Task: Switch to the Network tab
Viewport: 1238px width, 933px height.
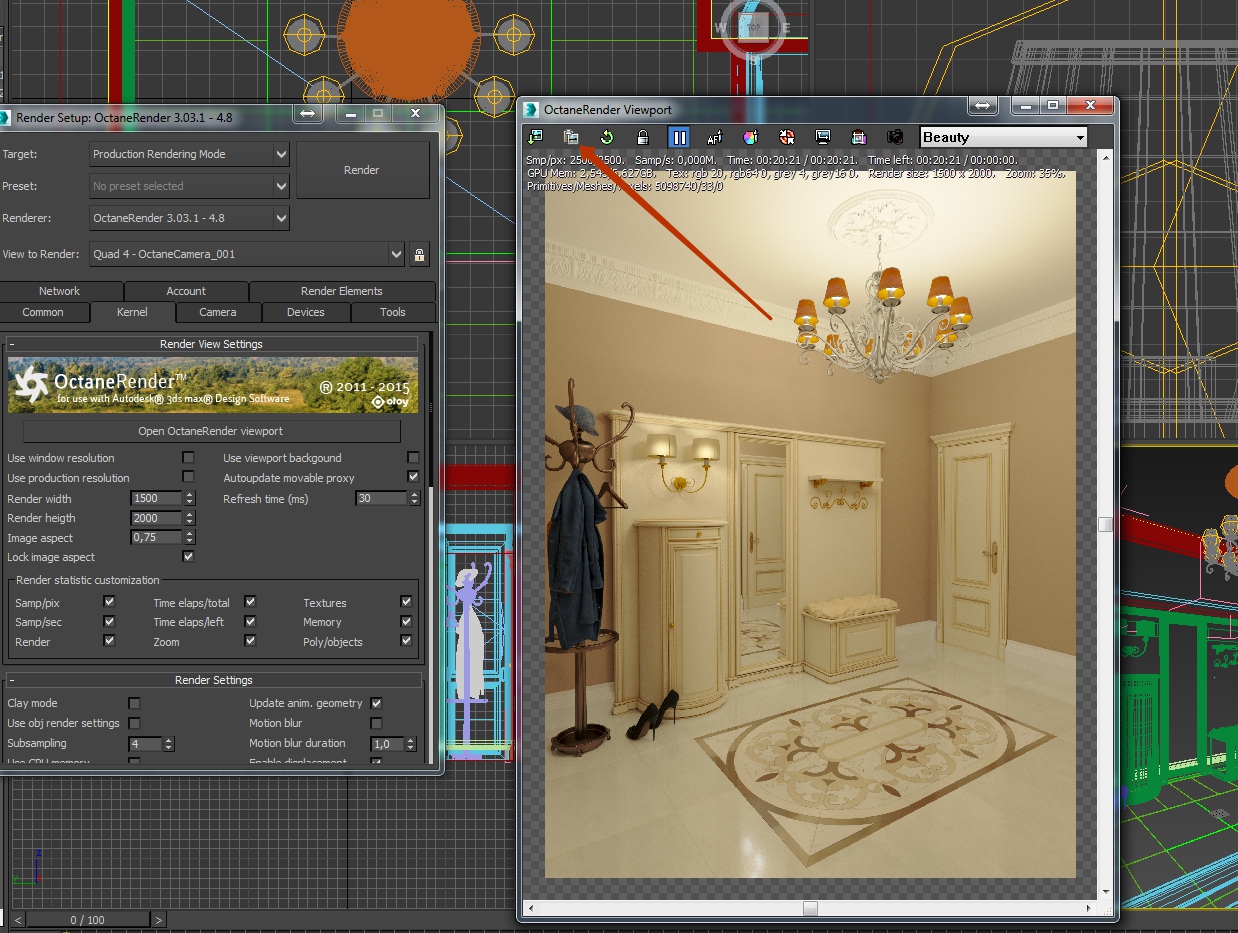Action: coord(60,291)
